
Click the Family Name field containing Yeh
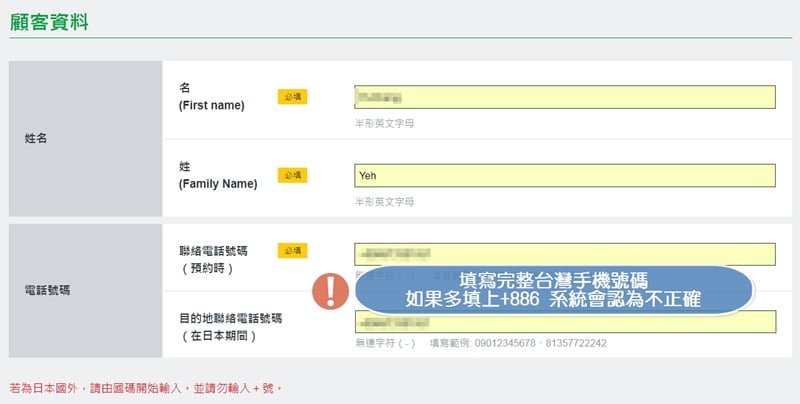pyautogui.click(x=565, y=175)
